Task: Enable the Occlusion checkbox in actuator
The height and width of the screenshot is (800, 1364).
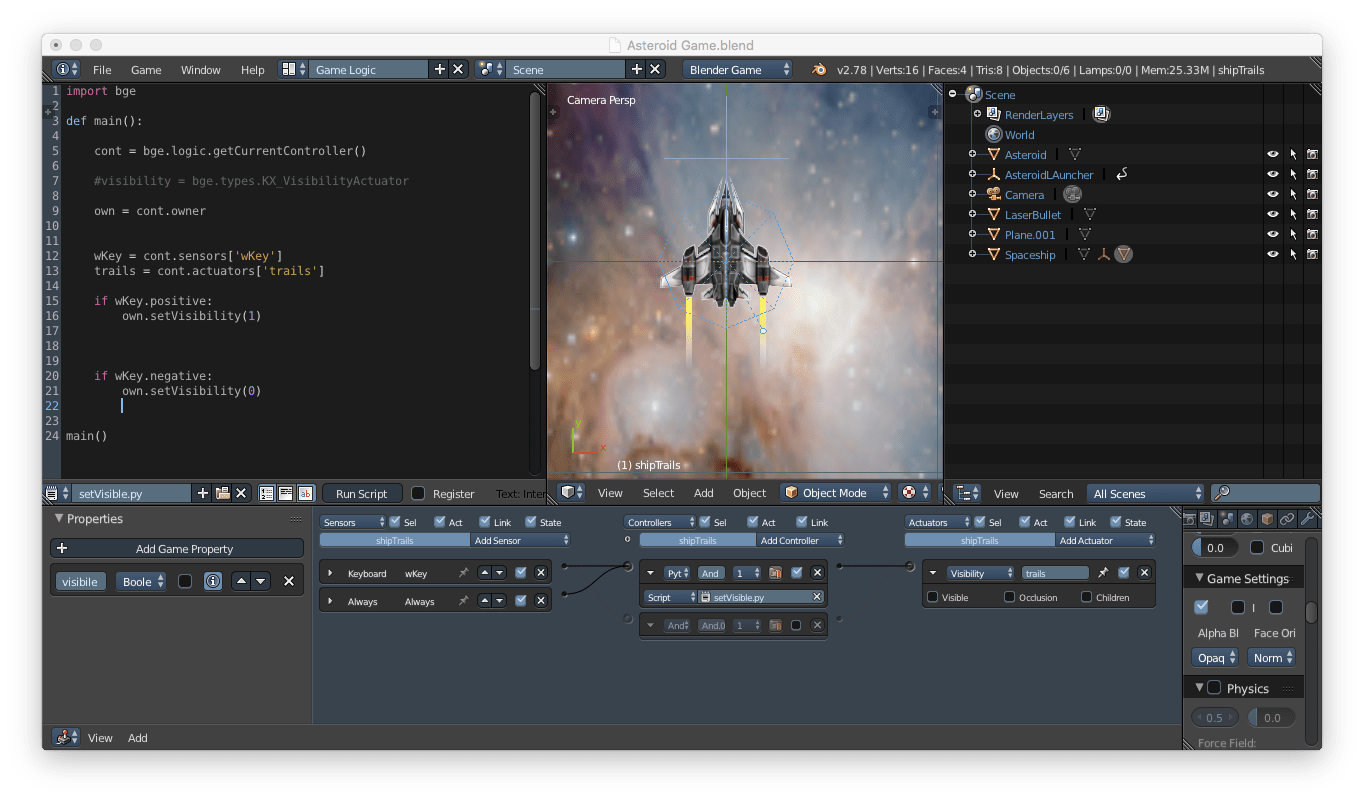Action: click(1010, 597)
